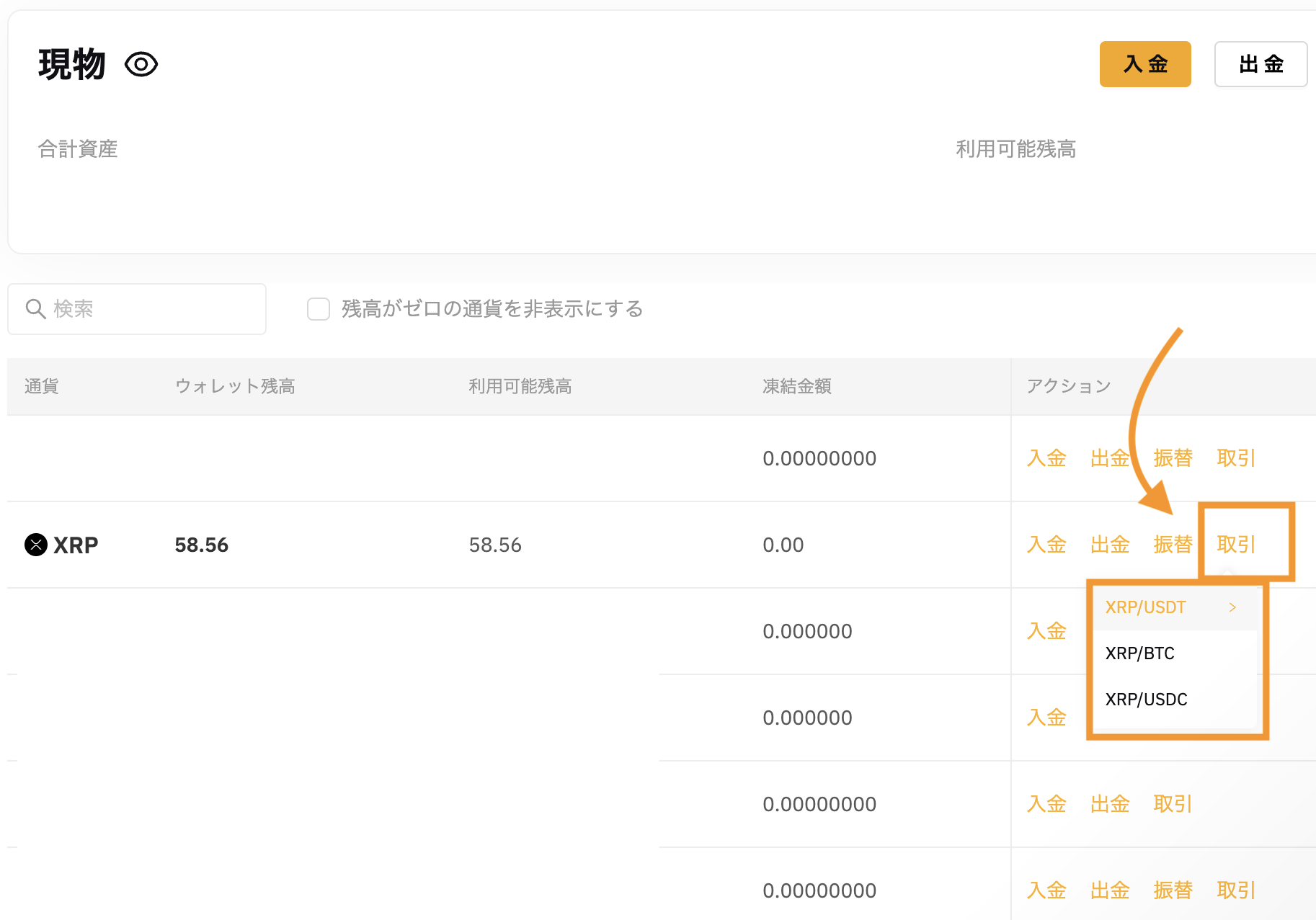Click 出金 link in XRP row
This screenshot has height=920, width=1316.
tap(1110, 545)
